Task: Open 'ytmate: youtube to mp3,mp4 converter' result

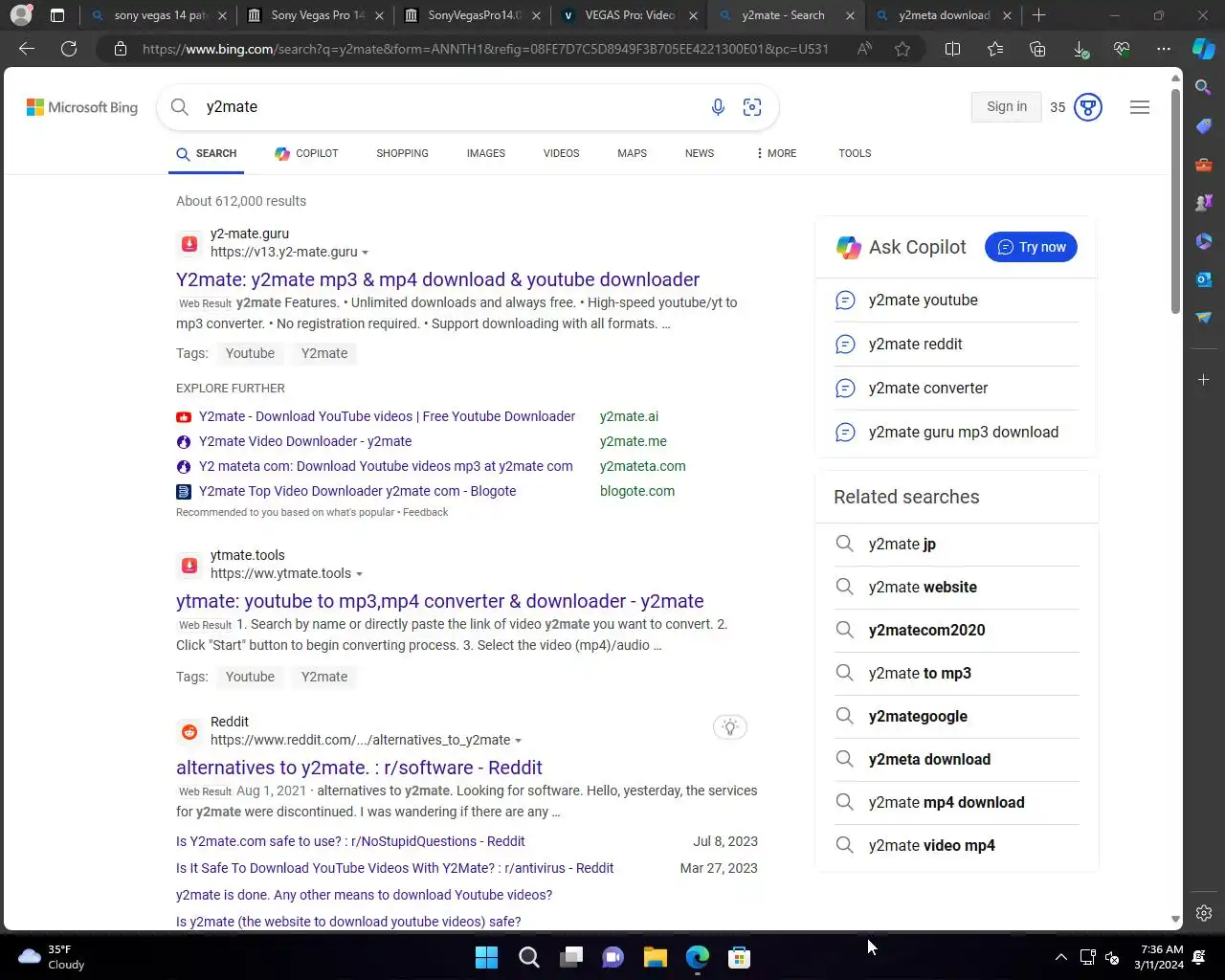Action: [x=439, y=601]
